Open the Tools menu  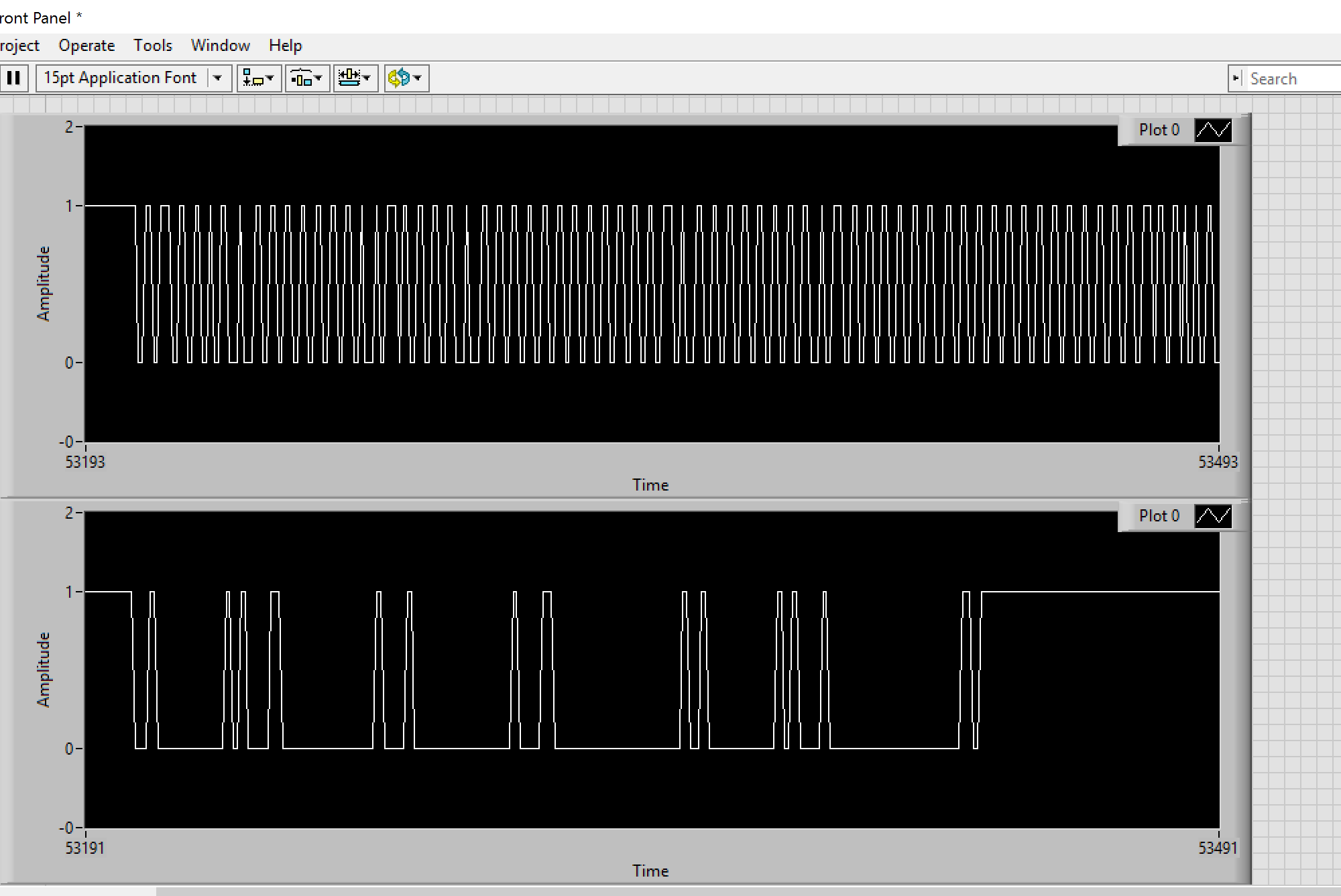152,46
